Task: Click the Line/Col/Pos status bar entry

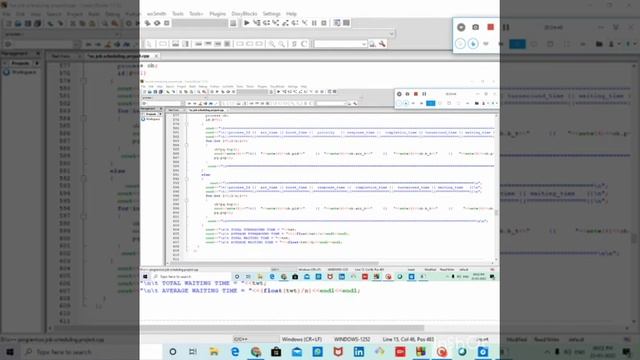Action: (408, 339)
